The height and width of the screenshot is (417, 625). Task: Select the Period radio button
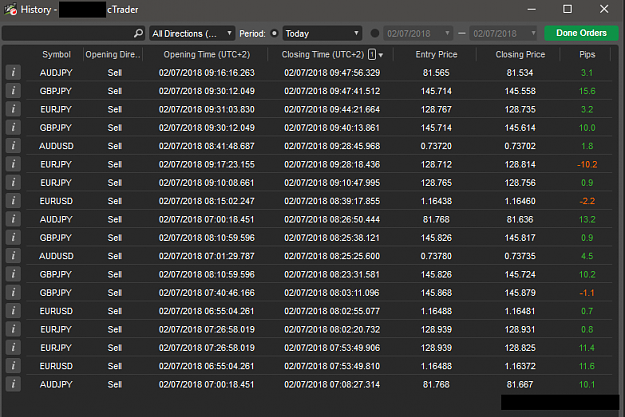click(274, 33)
